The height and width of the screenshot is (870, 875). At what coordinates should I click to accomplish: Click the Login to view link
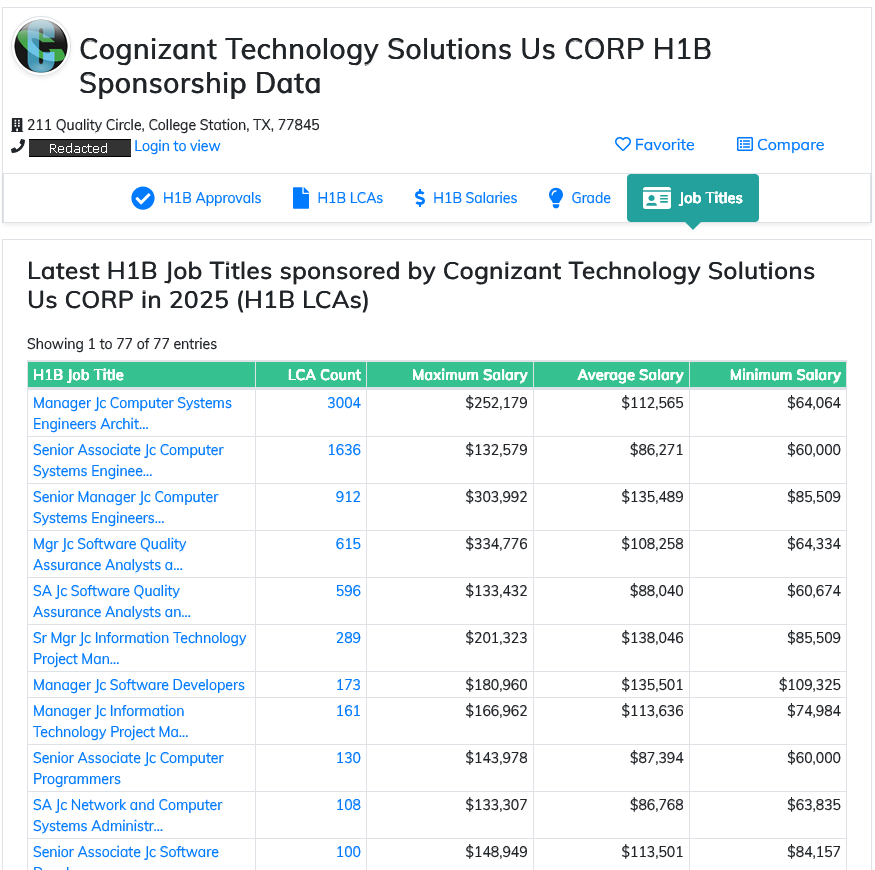pyautogui.click(x=177, y=146)
